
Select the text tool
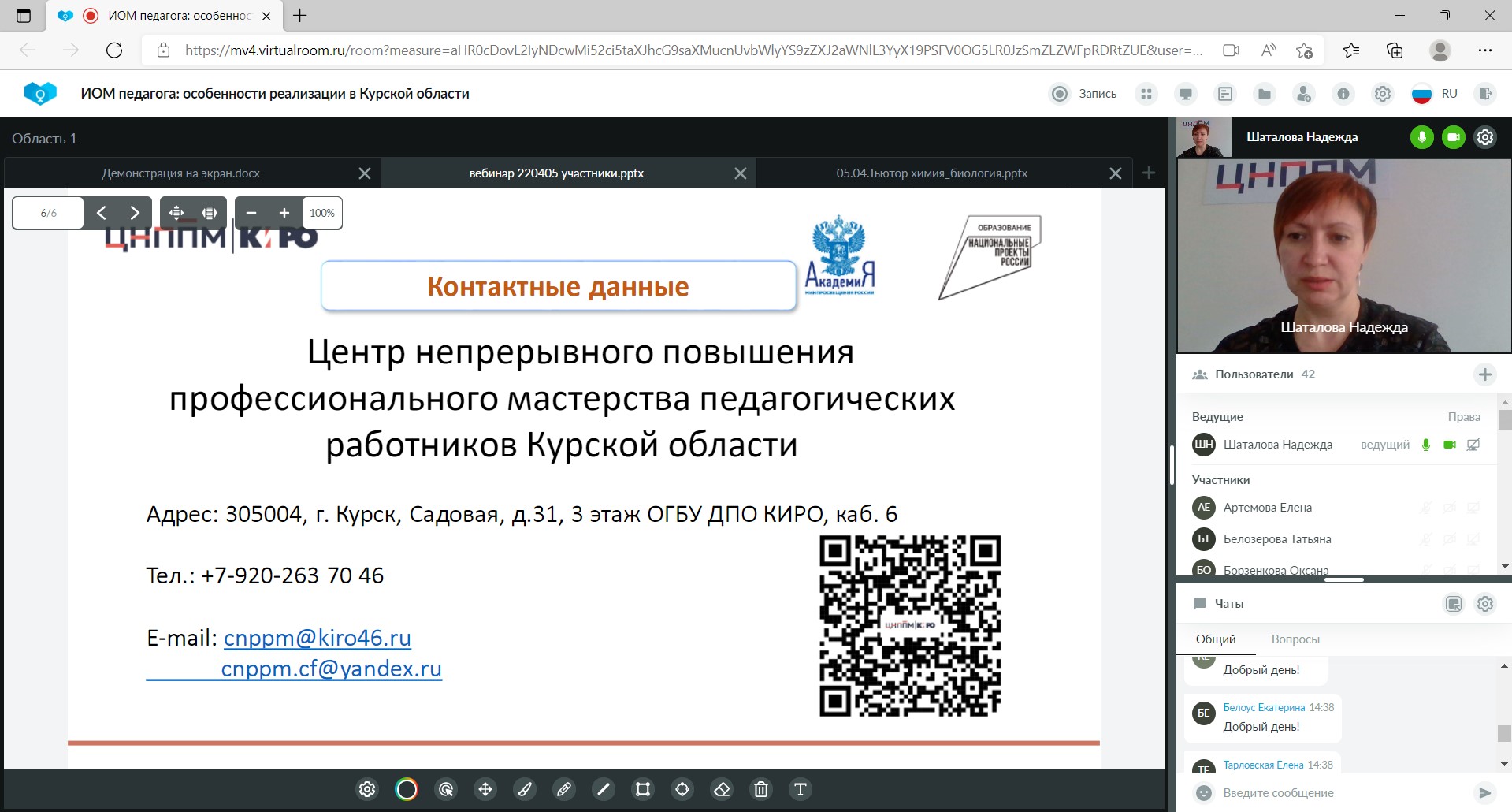click(x=801, y=789)
